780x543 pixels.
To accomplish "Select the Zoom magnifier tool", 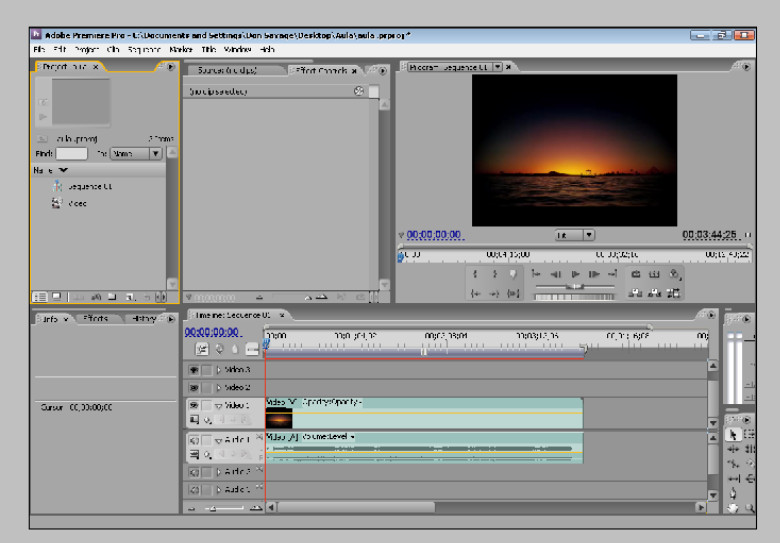I will tap(749, 508).
